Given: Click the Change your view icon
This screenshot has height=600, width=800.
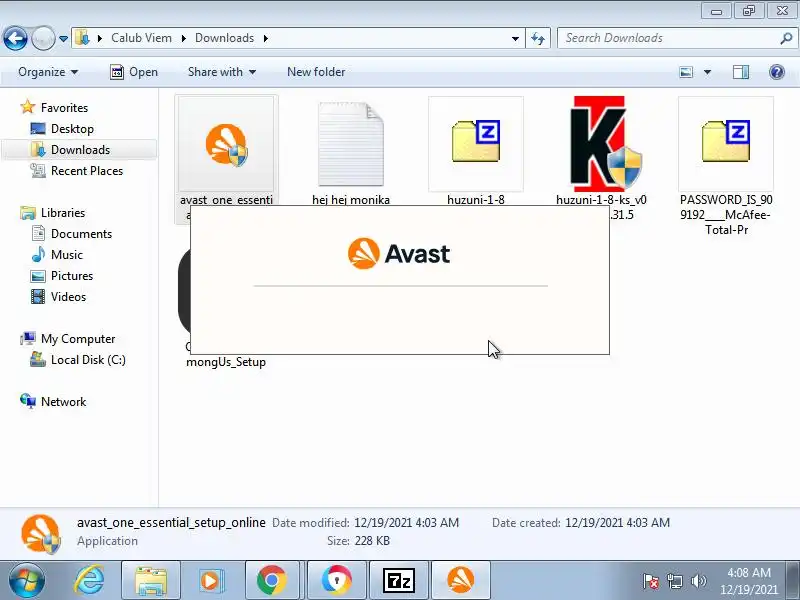Looking at the screenshot, I should pos(686,72).
